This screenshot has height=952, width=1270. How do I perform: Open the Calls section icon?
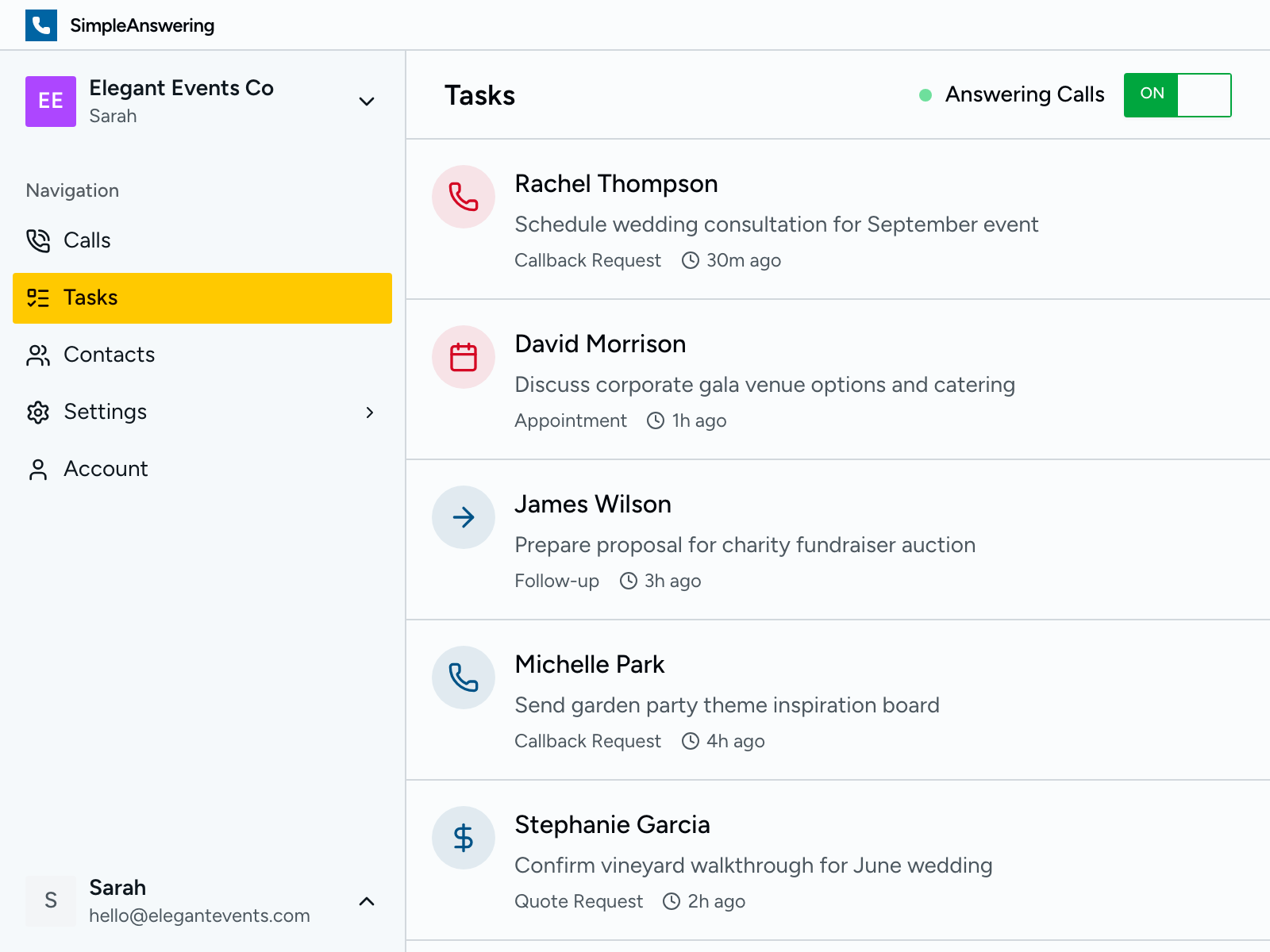(38, 240)
